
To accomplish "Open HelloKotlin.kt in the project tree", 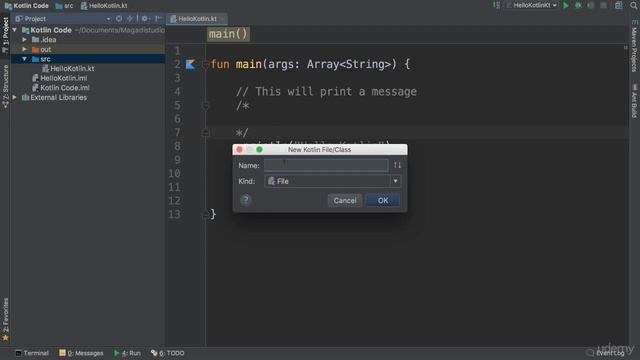I will tap(72, 69).
